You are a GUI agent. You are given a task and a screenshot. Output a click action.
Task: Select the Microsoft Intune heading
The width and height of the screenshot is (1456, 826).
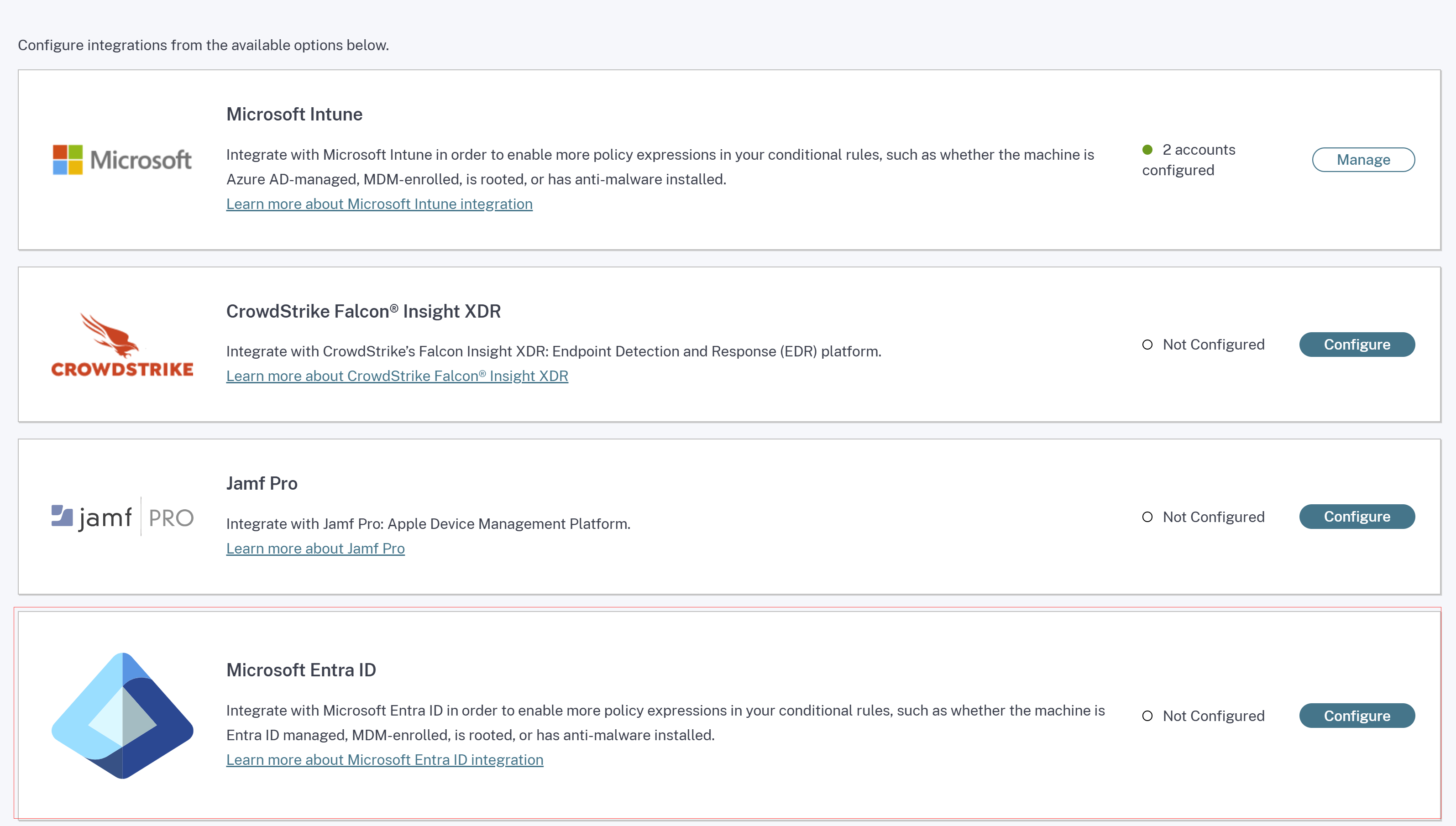tap(294, 114)
